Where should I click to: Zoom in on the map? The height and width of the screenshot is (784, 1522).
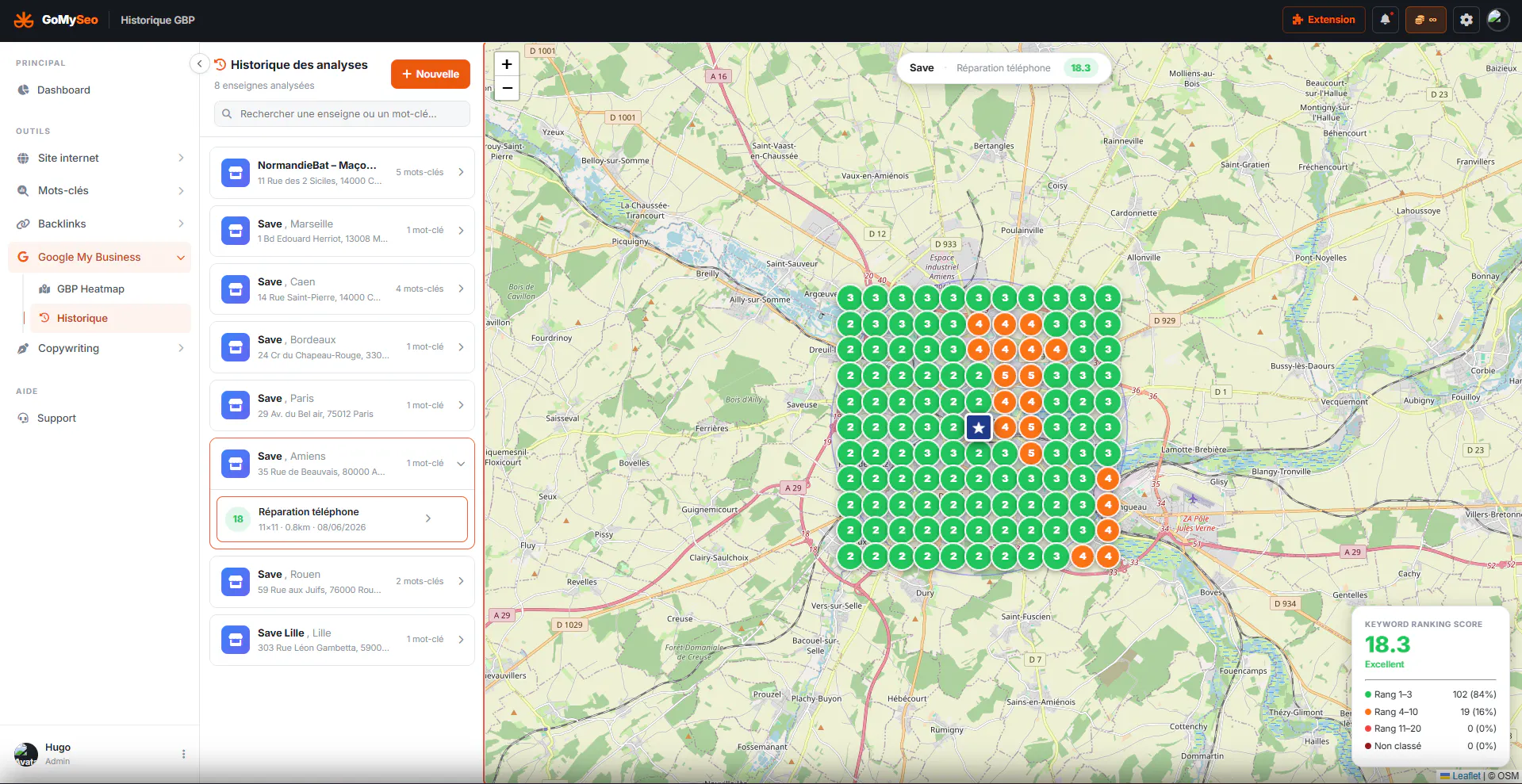pyautogui.click(x=507, y=64)
